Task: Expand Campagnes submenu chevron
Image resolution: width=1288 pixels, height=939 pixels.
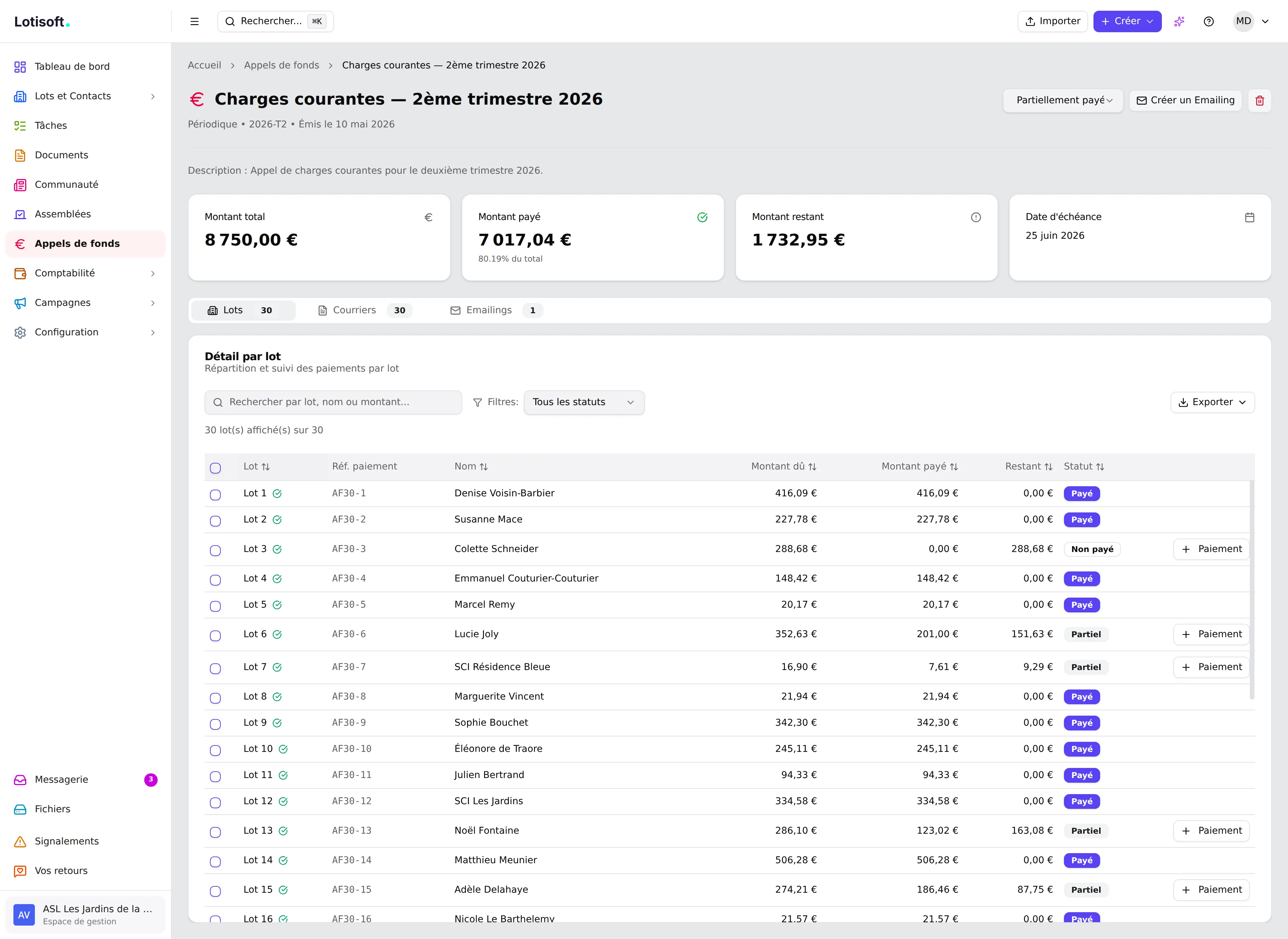Action: pos(152,303)
